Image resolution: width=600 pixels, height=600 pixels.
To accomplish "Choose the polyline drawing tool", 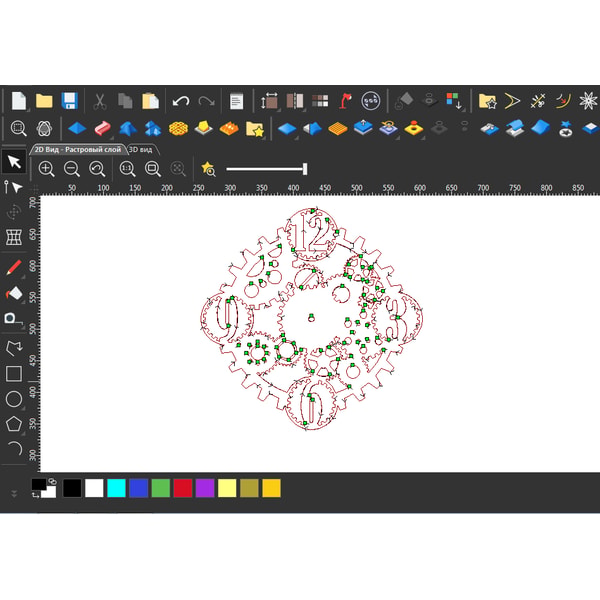I will coord(14,347).
